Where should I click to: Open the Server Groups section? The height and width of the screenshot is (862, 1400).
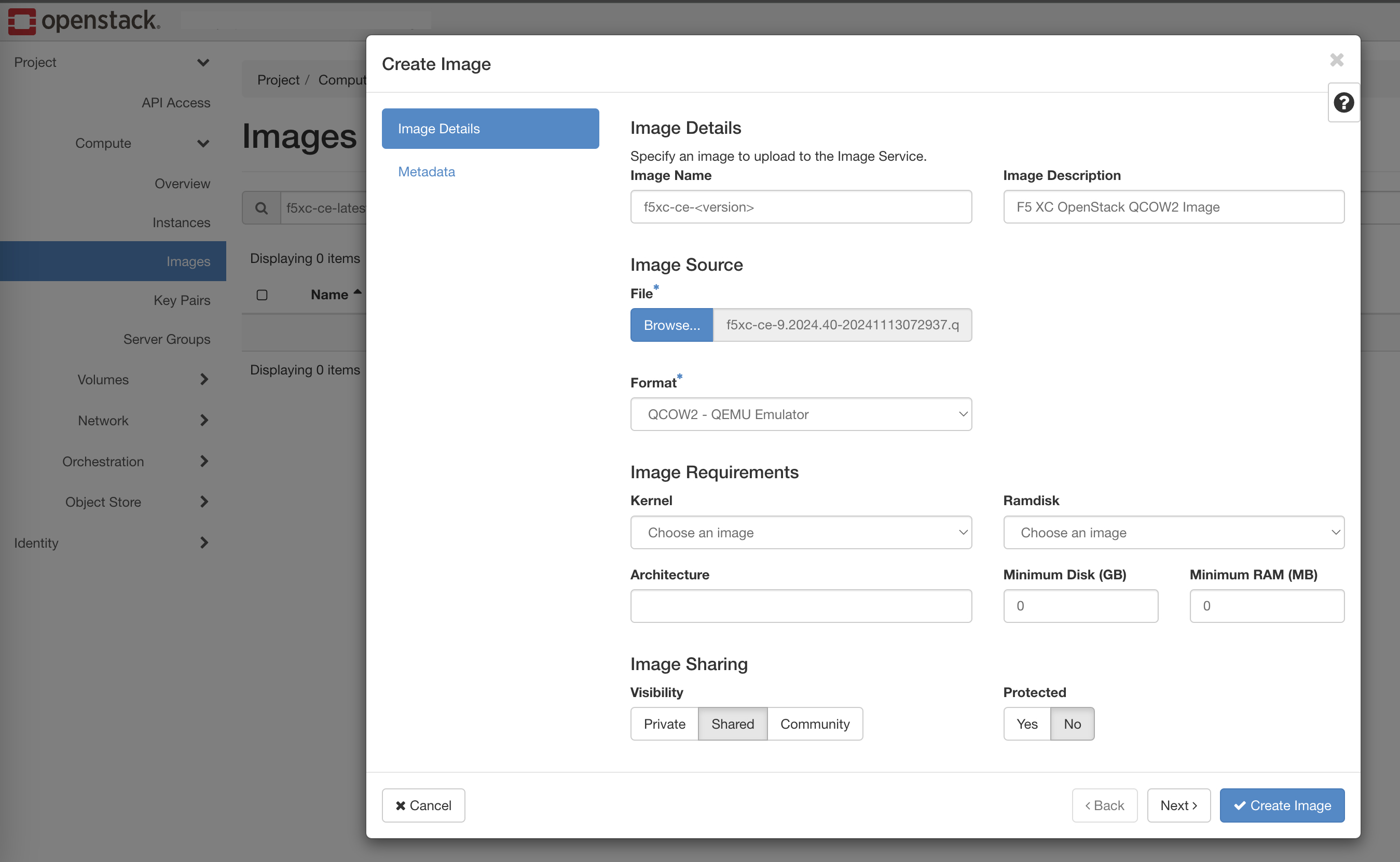(167, 339)
